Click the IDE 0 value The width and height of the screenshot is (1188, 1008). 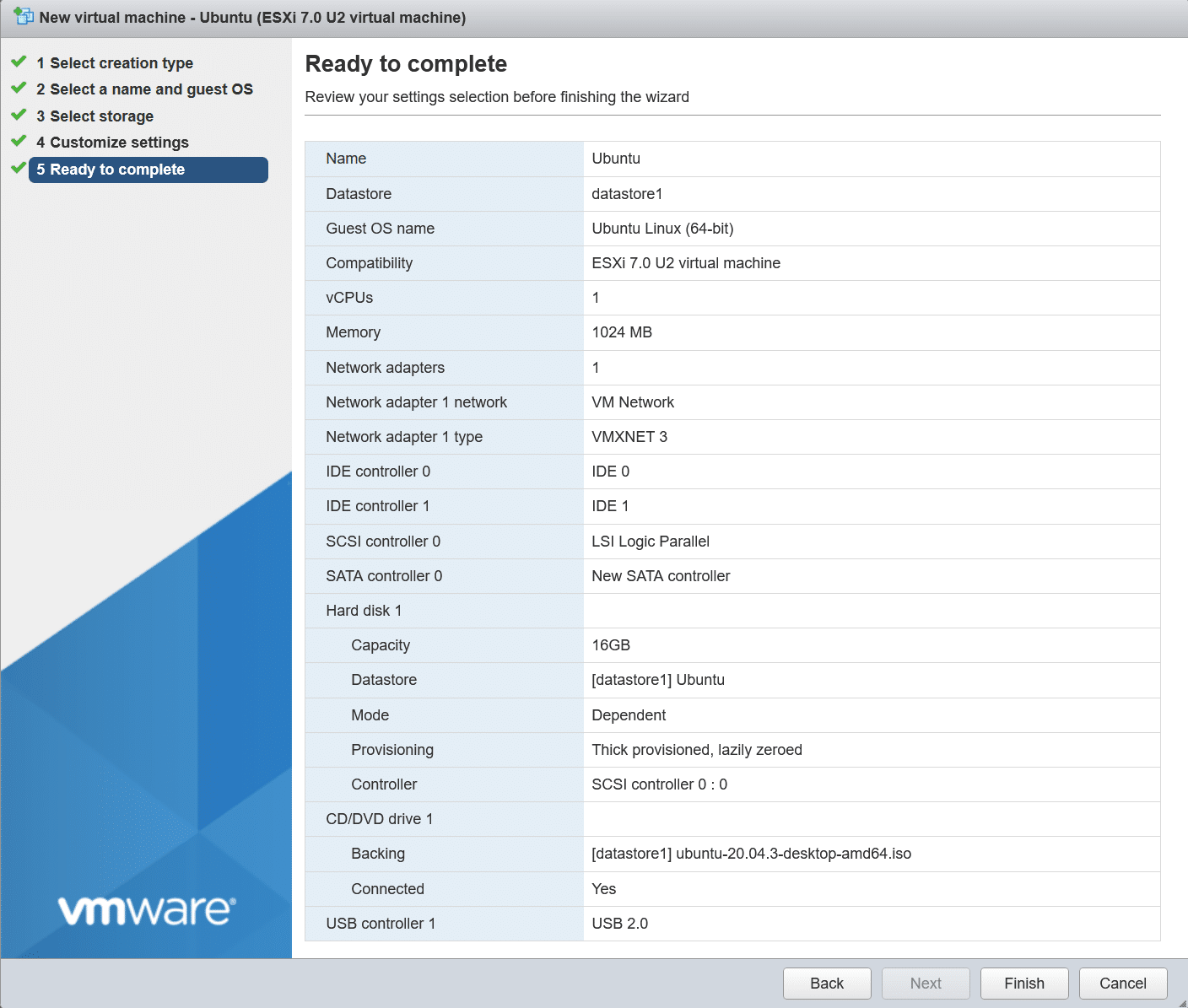610,472
